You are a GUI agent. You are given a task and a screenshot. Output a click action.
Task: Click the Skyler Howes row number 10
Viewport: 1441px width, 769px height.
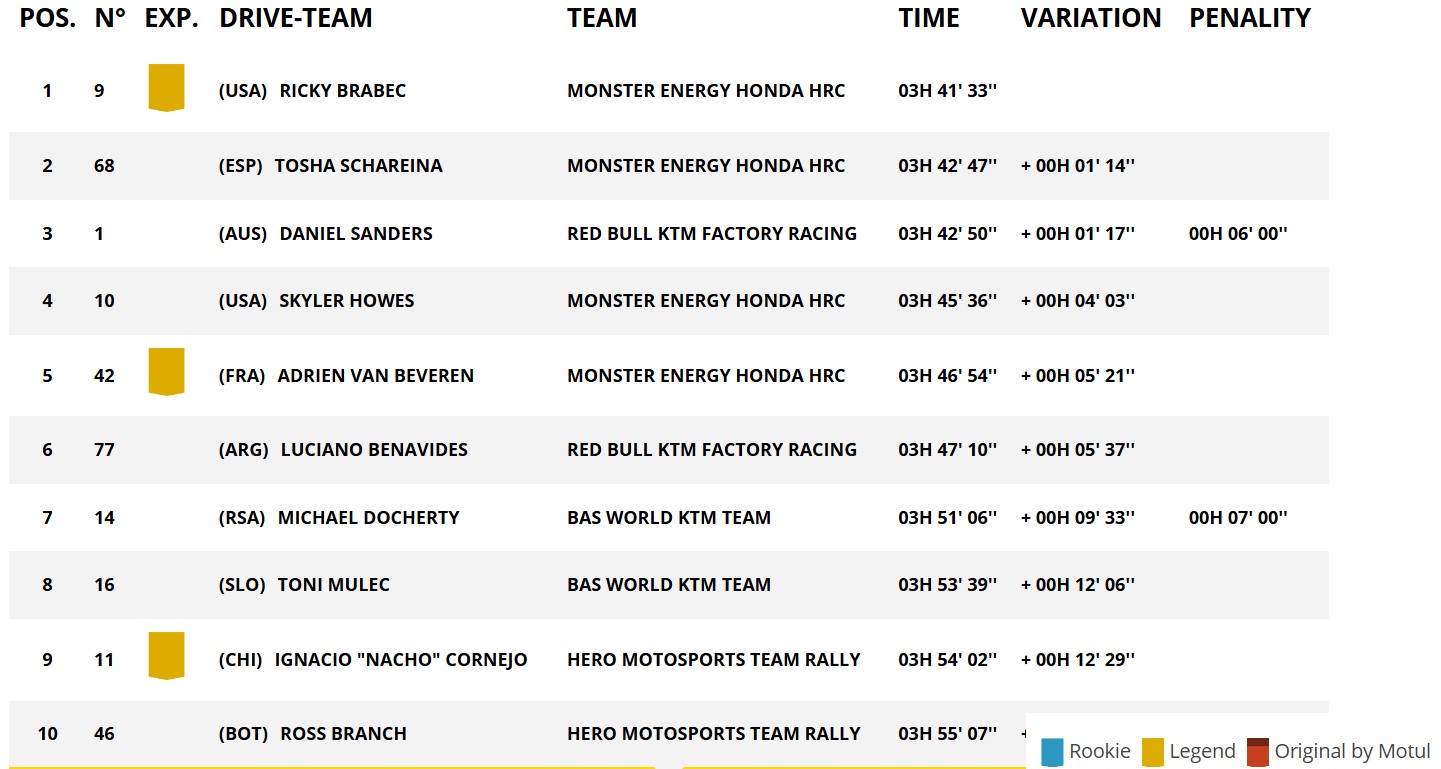[104, 301]
